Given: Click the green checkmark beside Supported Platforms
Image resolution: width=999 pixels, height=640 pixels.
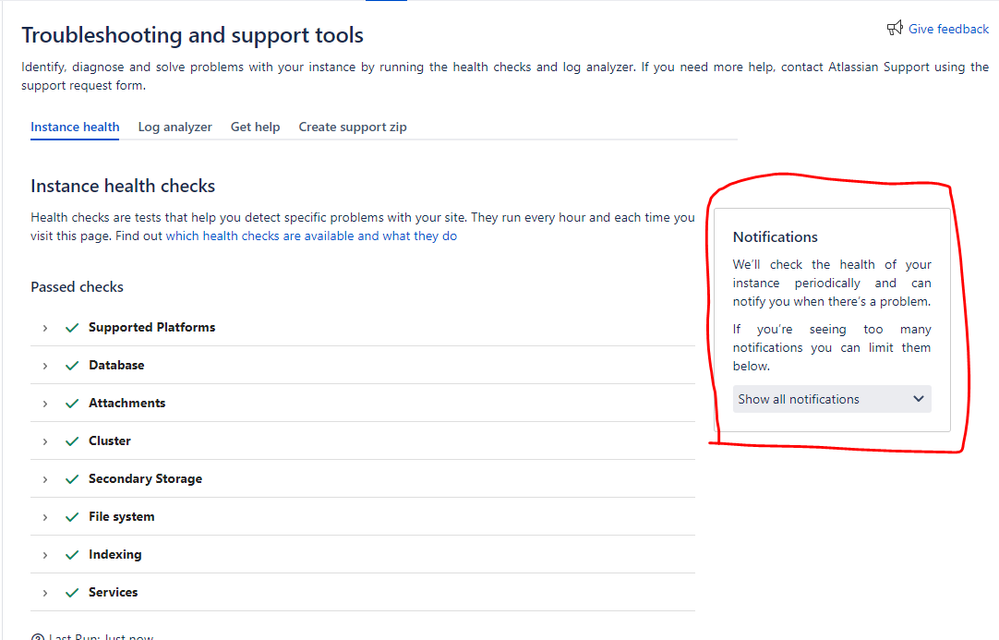Looking at the screenshot, I should [x=72, y=327].
